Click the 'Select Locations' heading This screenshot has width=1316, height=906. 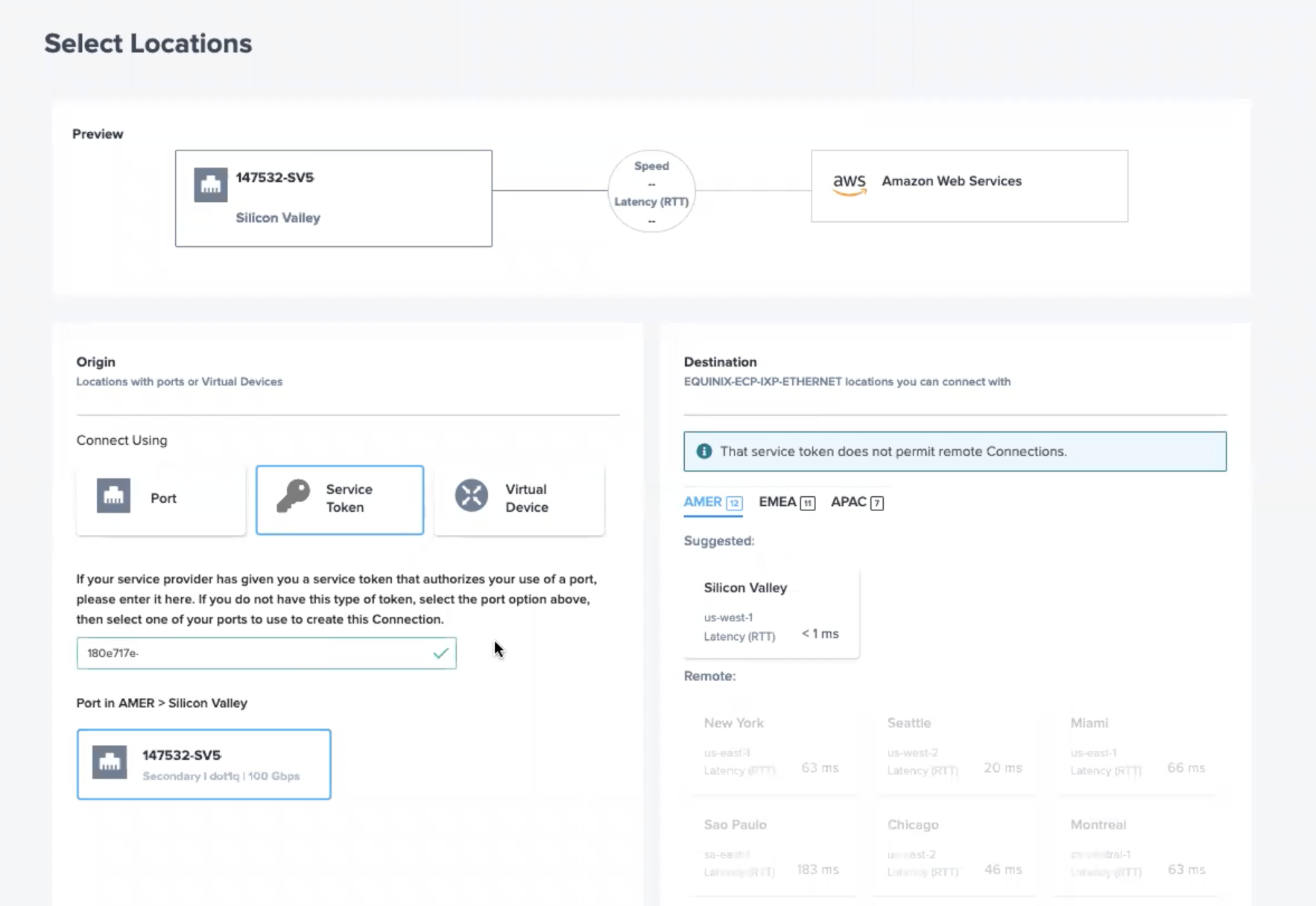148,43
